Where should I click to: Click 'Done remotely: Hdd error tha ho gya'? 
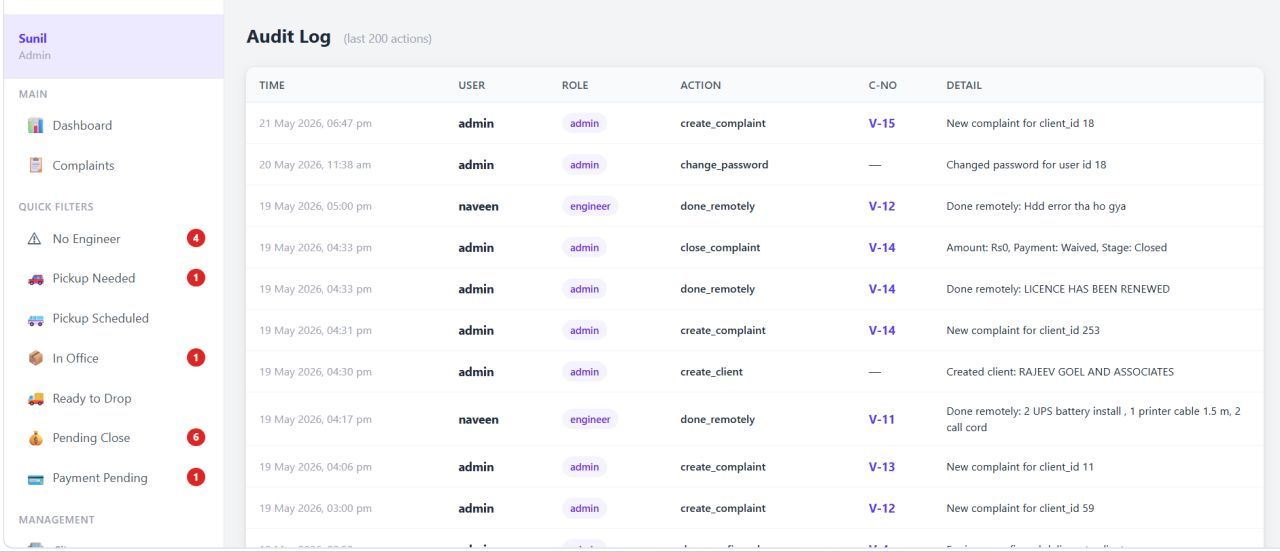[1036, 206]
